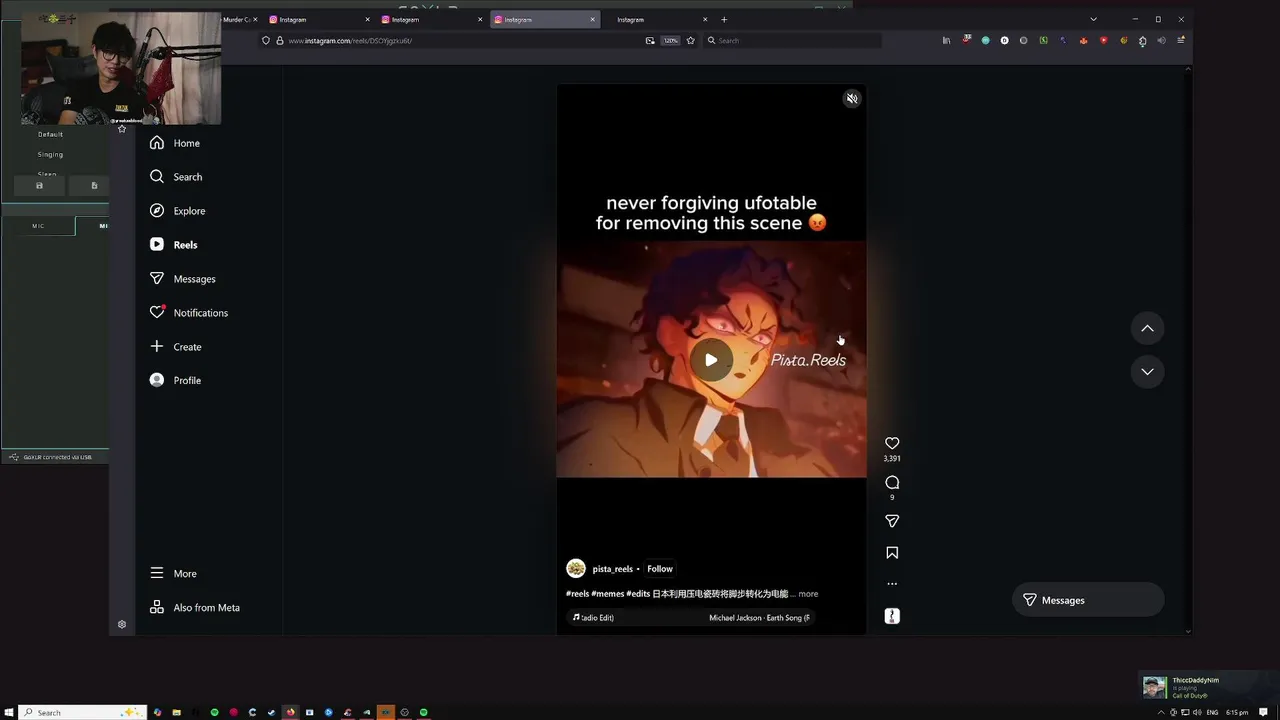
Task: Click pista_reels profile avatar
Action: [576, 569]
